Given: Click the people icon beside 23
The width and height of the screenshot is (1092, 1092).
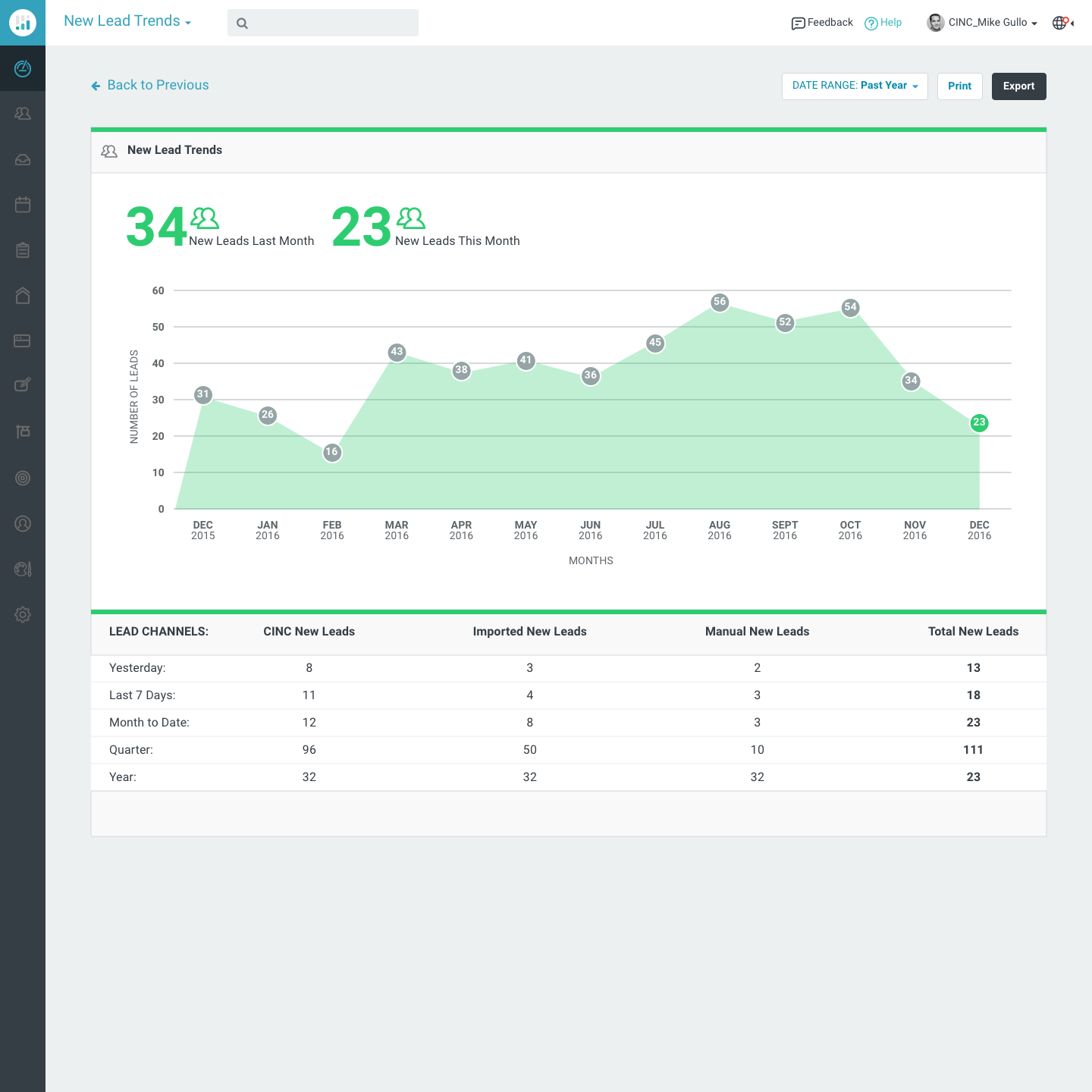Looking at the screenshot, I should click(411, 218).
